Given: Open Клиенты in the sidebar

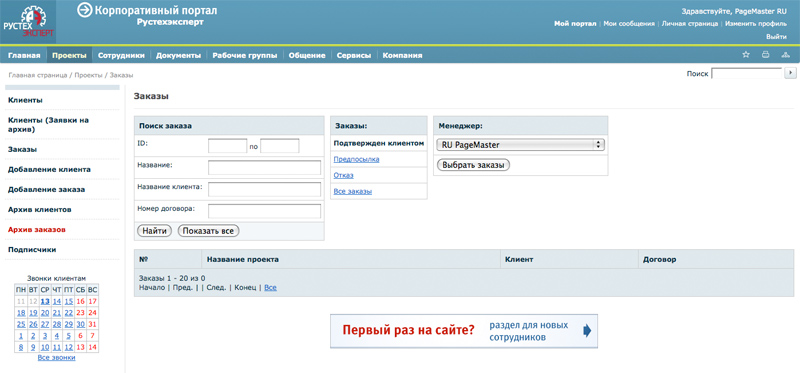Looking at the screenshot, I should click(x=25, y=100).
